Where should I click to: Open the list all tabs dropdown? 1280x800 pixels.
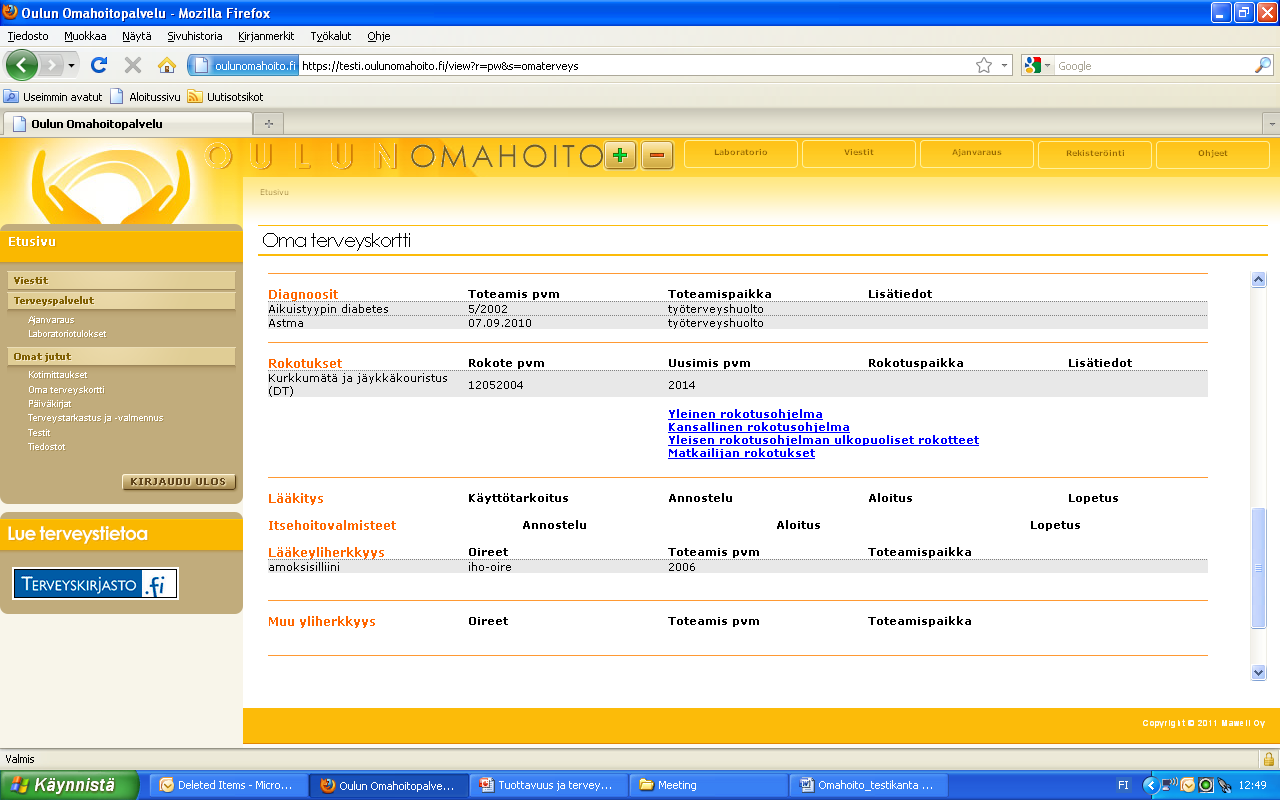pos(1271,124)
